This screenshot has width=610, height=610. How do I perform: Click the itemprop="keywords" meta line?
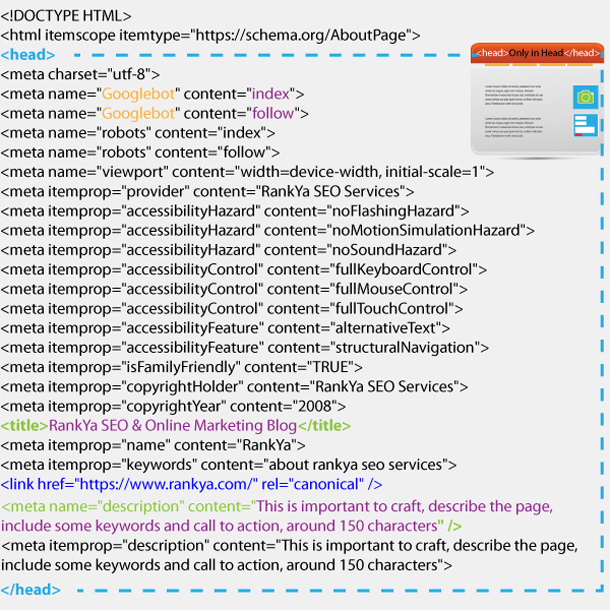(x=229, y=465)
